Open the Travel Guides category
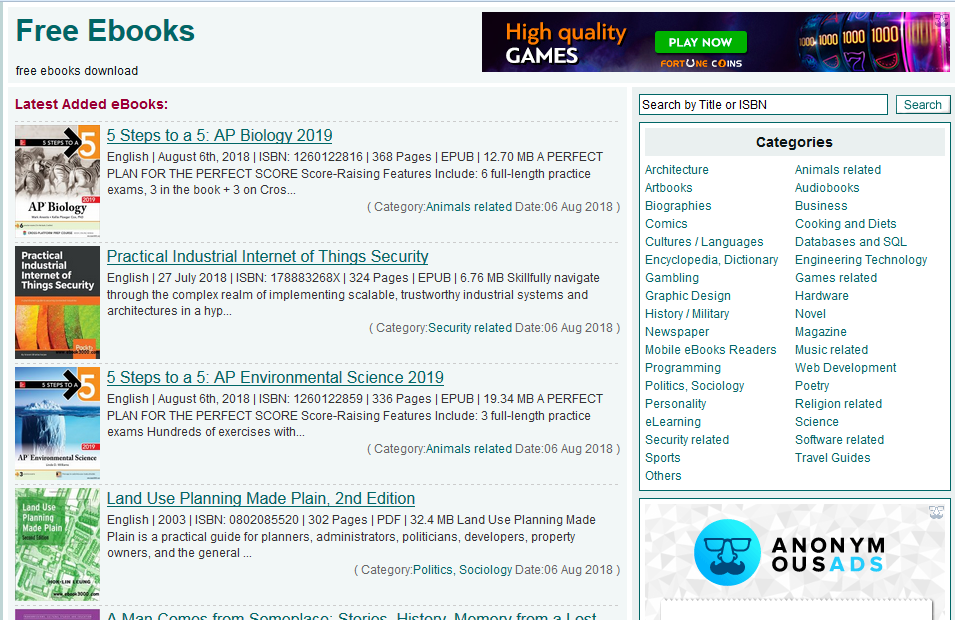Image resolution: width=955 pixels, height=620 pixels. point(832,457)
